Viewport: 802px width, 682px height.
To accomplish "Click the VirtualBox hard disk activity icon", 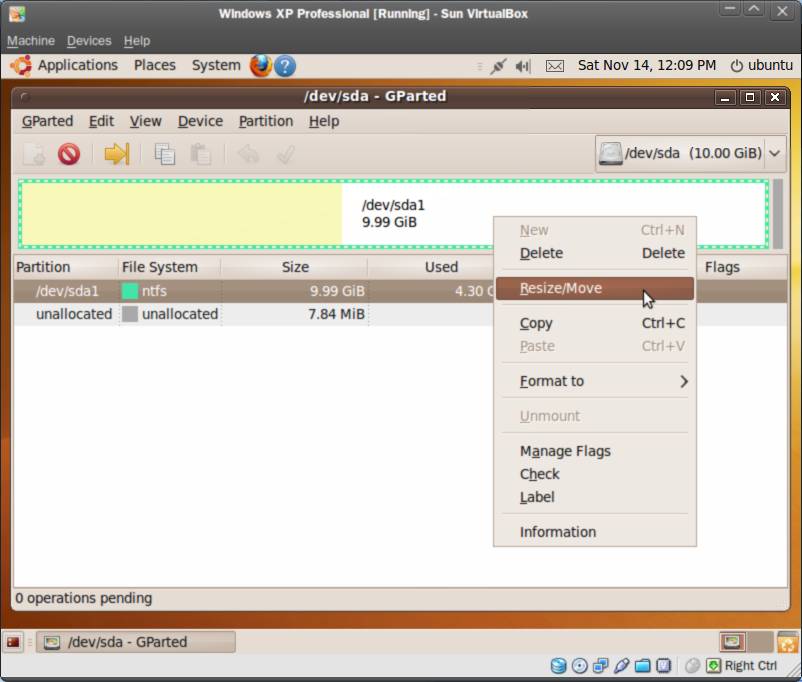I will click(x=559, y=666).
